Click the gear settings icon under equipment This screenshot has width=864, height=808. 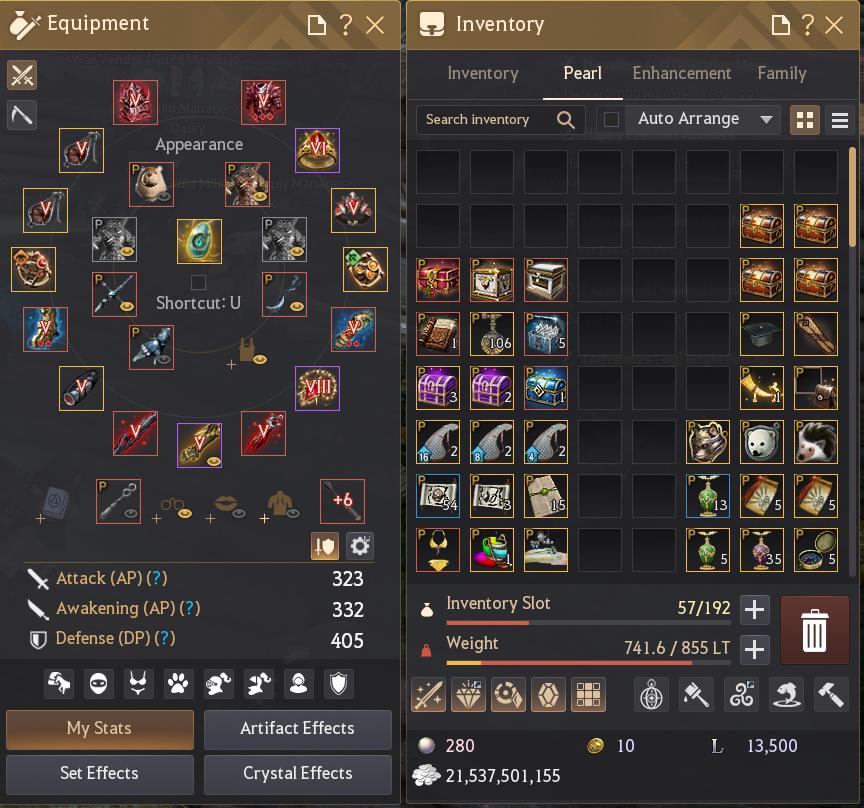tap(360, 546)
